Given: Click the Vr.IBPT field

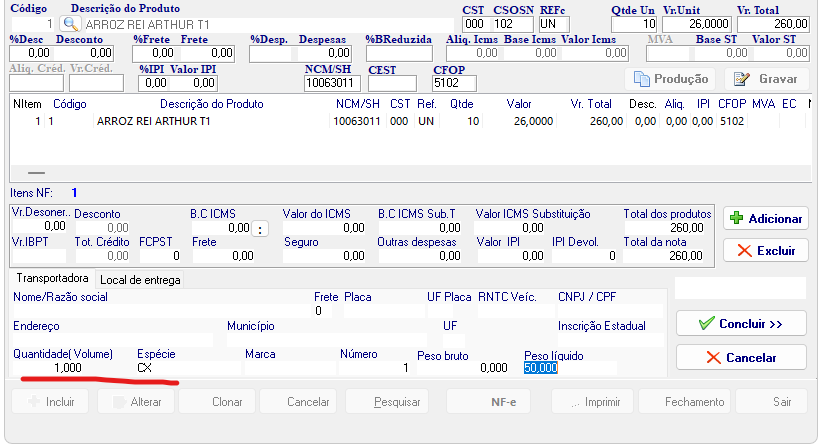Looking at the screenshot, I should [x=39, y=256].
